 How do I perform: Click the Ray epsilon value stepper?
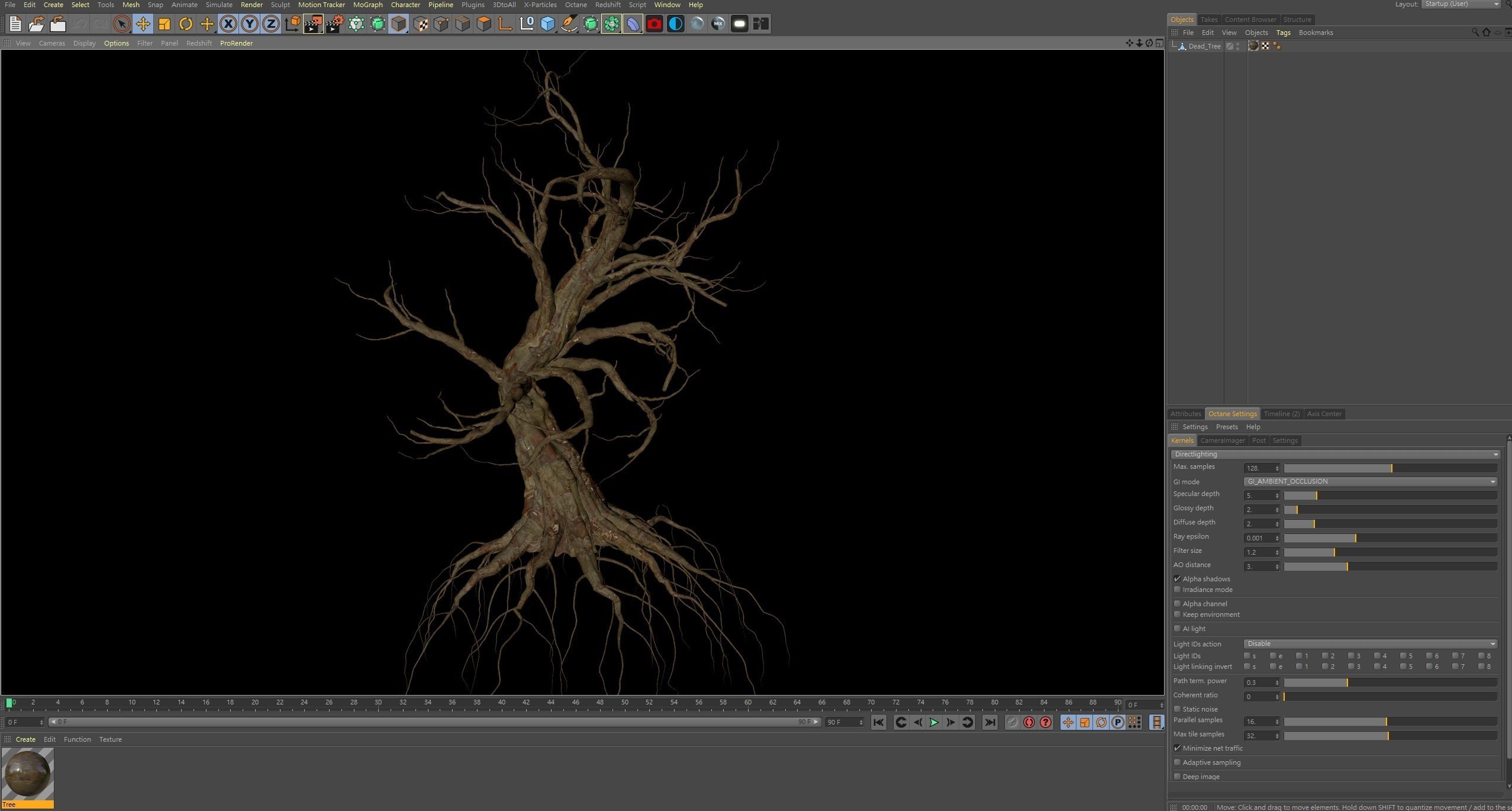pos(1277,538)
